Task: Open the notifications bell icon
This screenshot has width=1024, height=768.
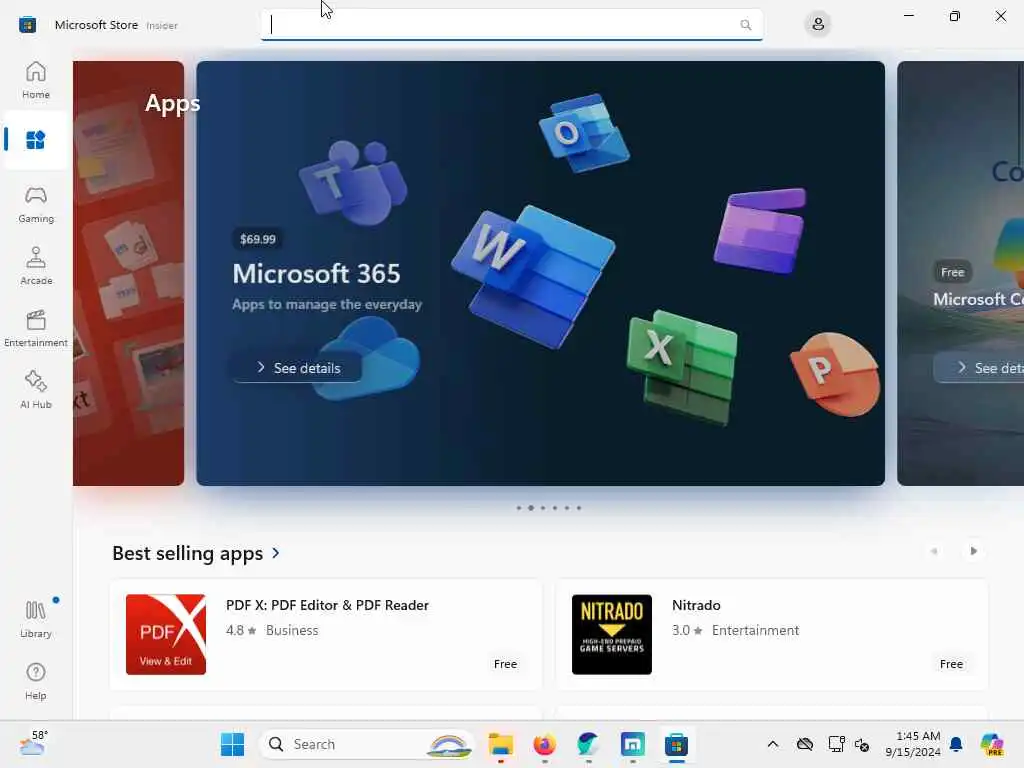Action: pyautogui.click(x=956, y=744)
